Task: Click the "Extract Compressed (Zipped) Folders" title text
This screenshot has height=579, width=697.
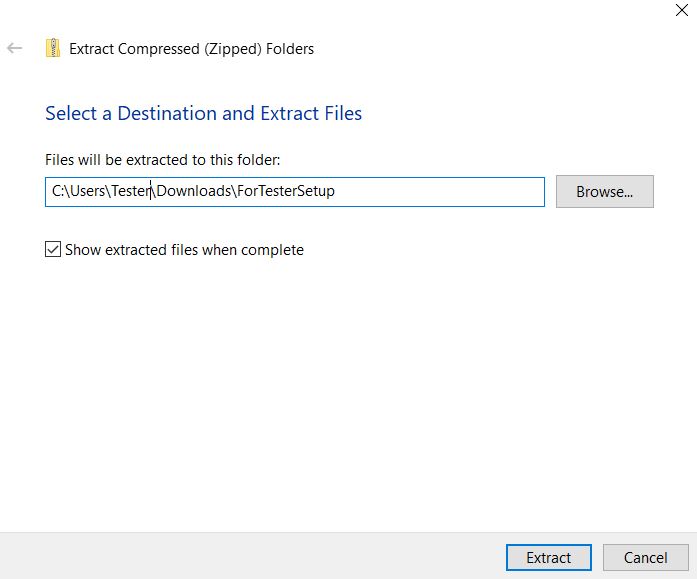Action: pyautogui.click(x=191, y=48)
